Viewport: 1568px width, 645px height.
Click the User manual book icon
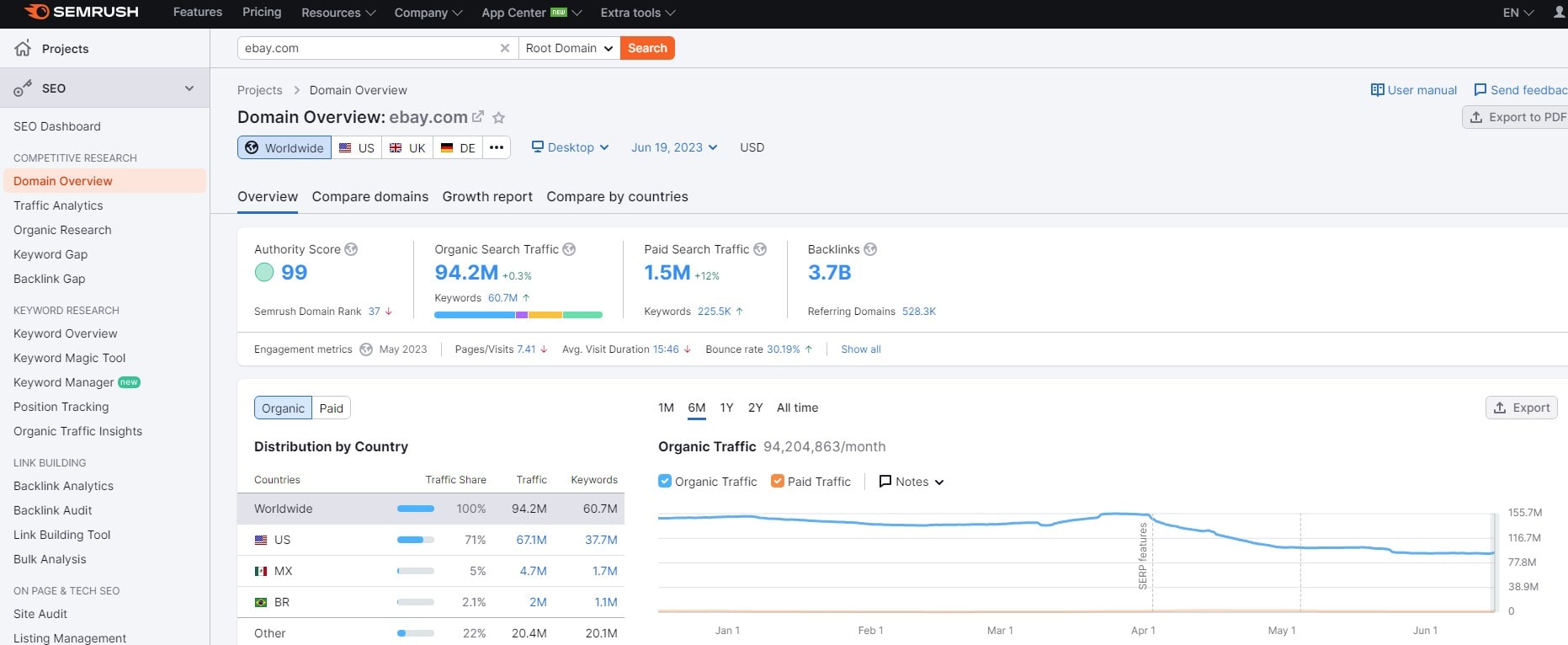1378,90
